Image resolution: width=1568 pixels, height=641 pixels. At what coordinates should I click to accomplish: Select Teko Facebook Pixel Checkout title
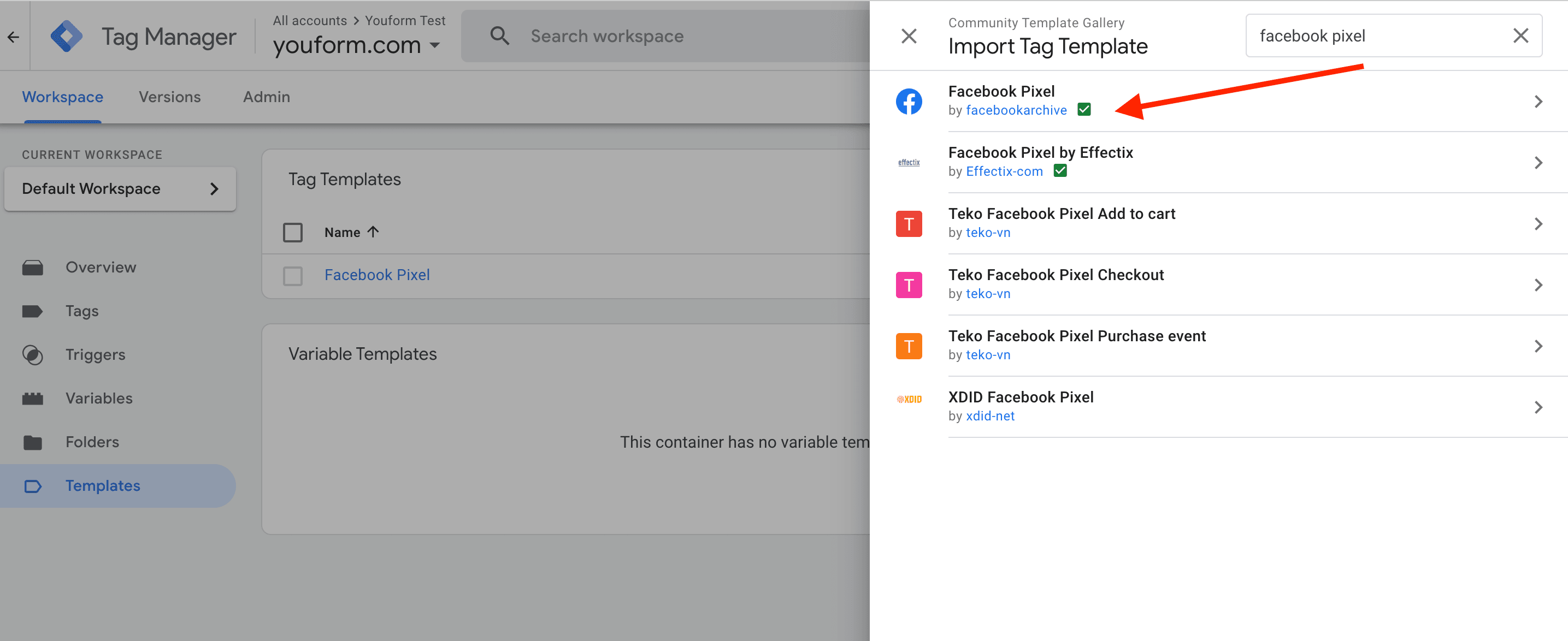coord(1056,276)
